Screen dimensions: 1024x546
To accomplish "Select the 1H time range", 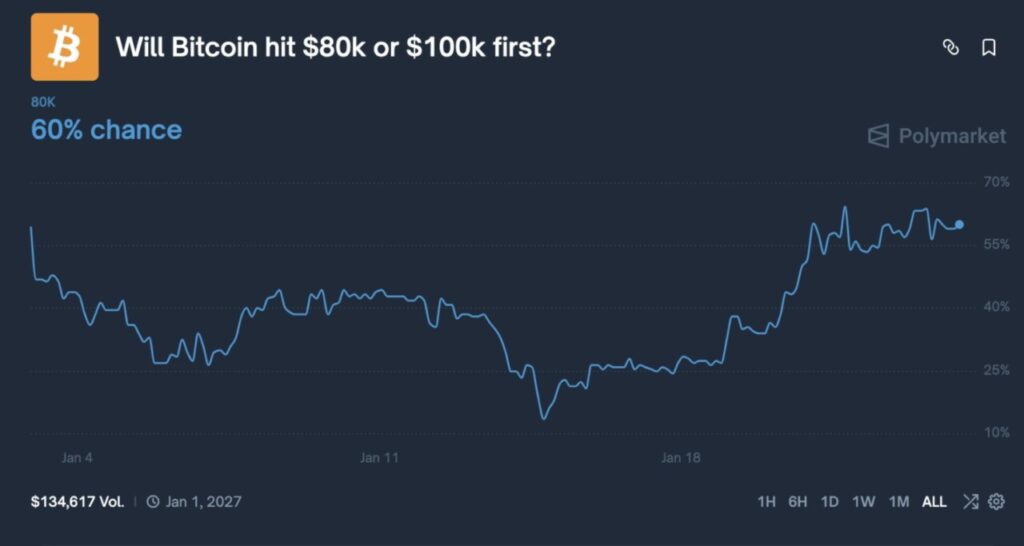I will 767,501.
